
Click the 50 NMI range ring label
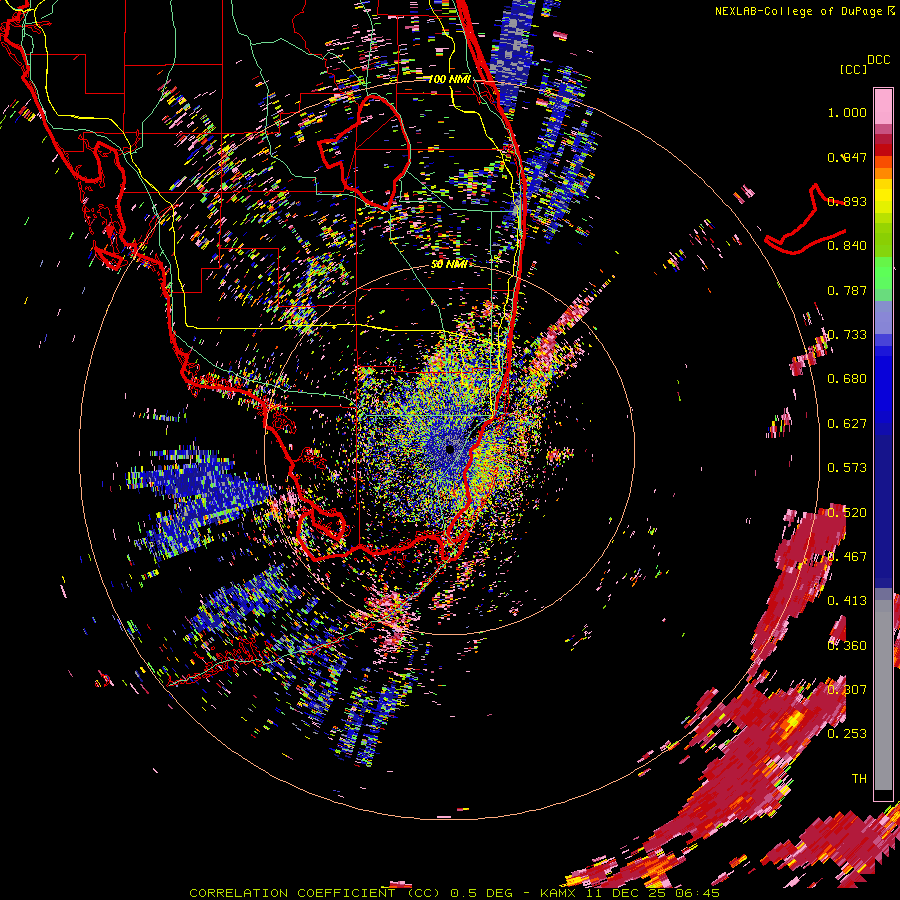(449, 265)
